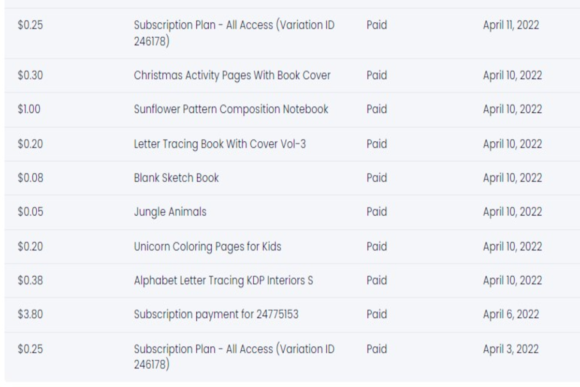
Task: Select the $0.08 amount cell
Action: click(30, 178)
